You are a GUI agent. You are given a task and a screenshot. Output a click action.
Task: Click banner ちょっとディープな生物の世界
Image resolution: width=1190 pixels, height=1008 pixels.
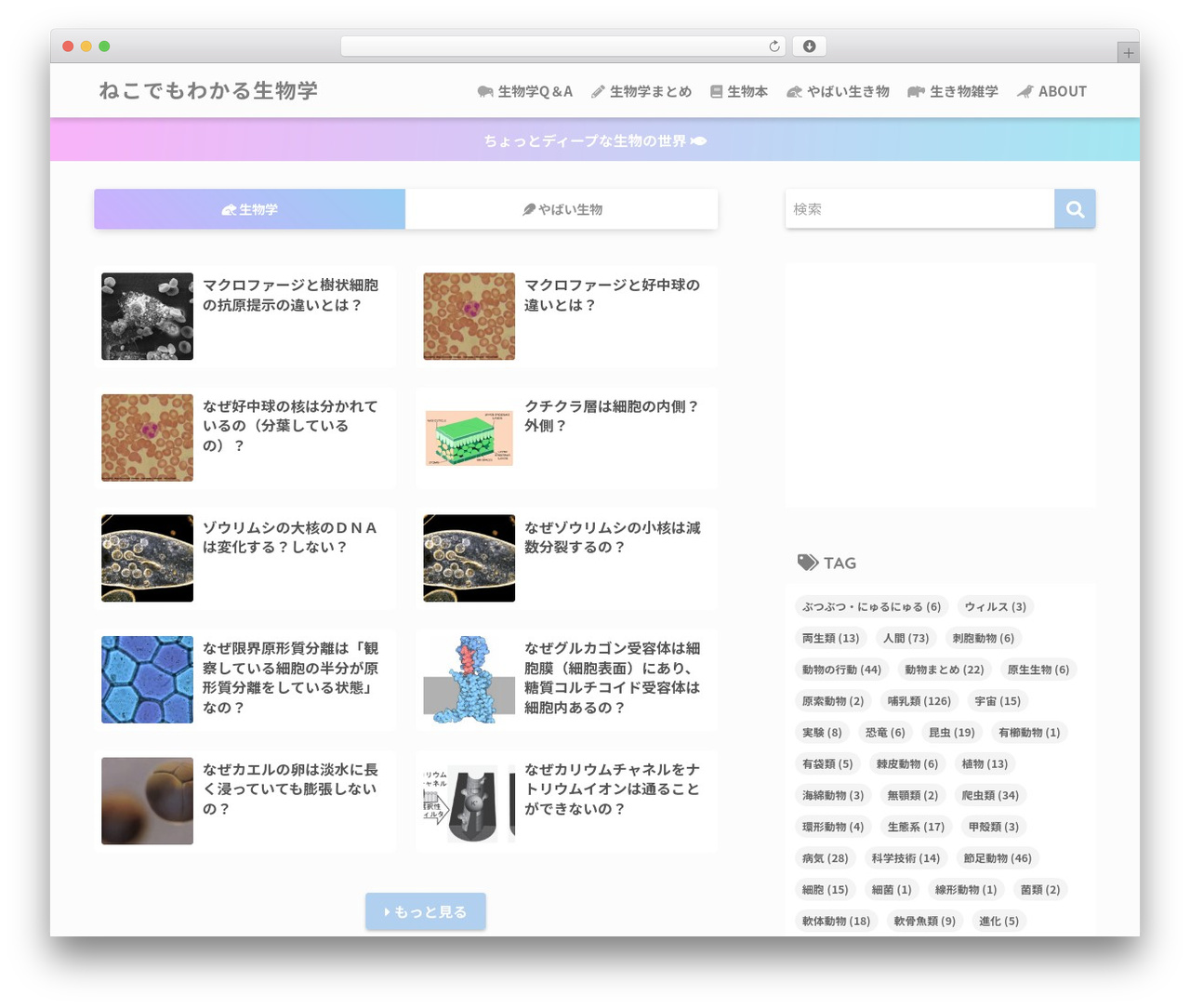595,140
